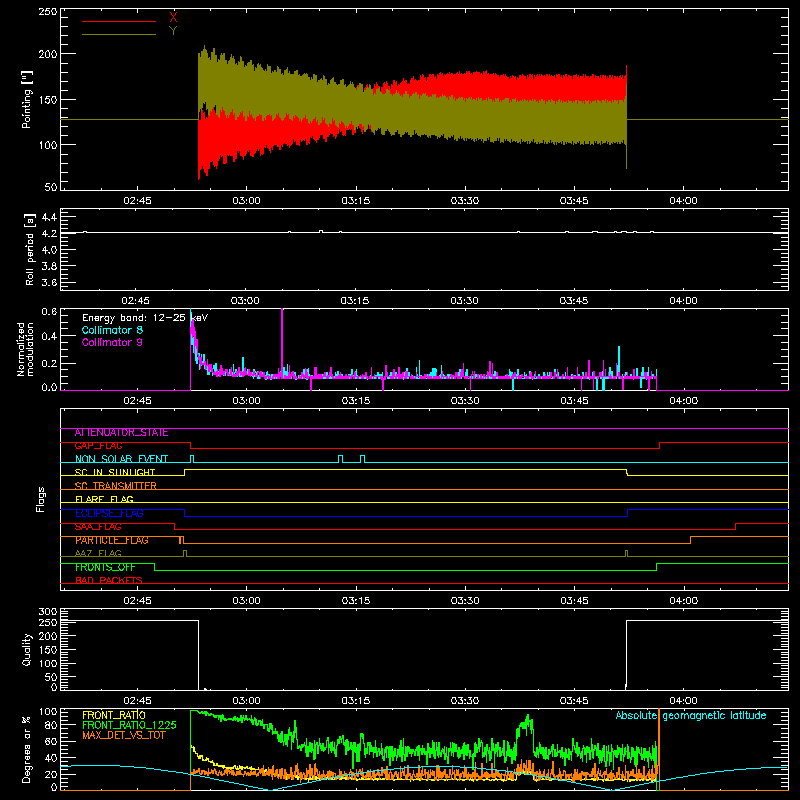
Task: Click the tall magenta Collimator 9 spike near 03:05
Action: (x=282, y=342)
